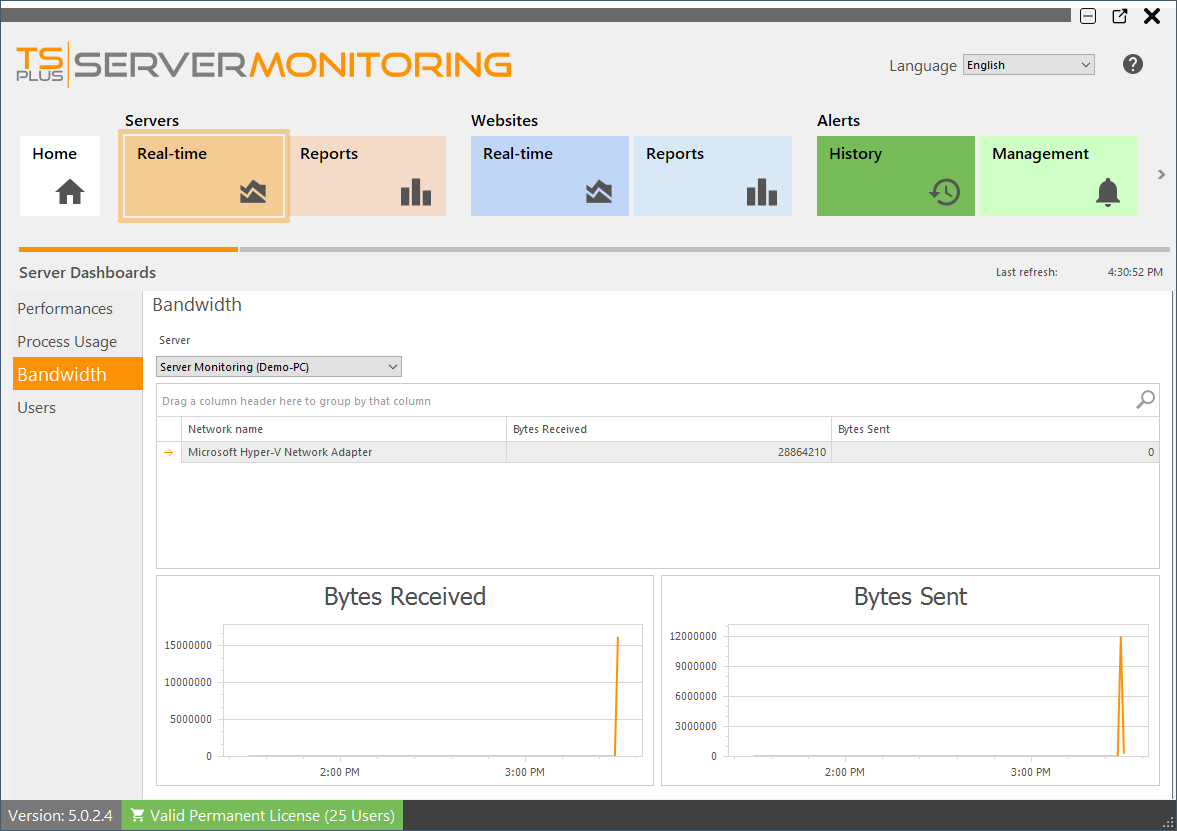The height and width of the screenshot is (831, 1177).
Task: Open the Language dropdown
Action: pos(1028,64)
